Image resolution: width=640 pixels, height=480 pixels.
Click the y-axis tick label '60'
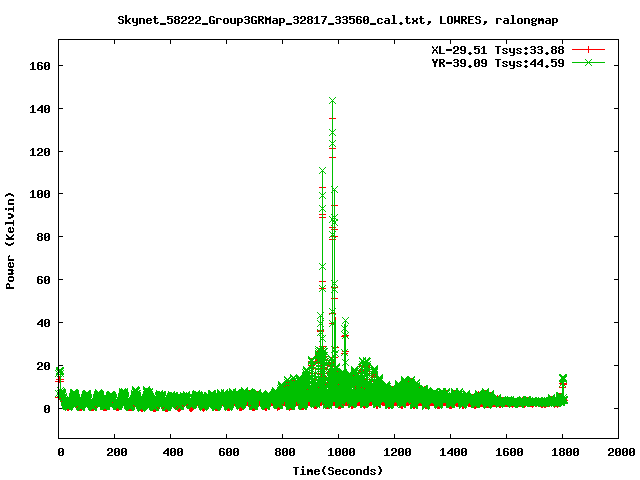[43, 280]
